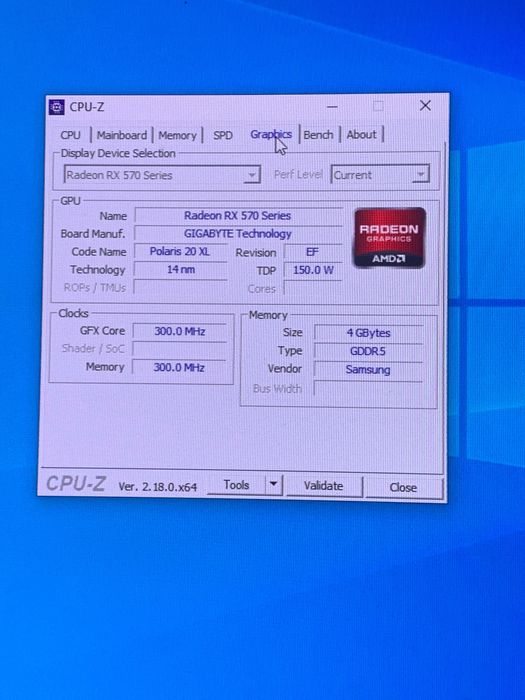Click the TDP value 150.0 W

(x=312, y=270)
